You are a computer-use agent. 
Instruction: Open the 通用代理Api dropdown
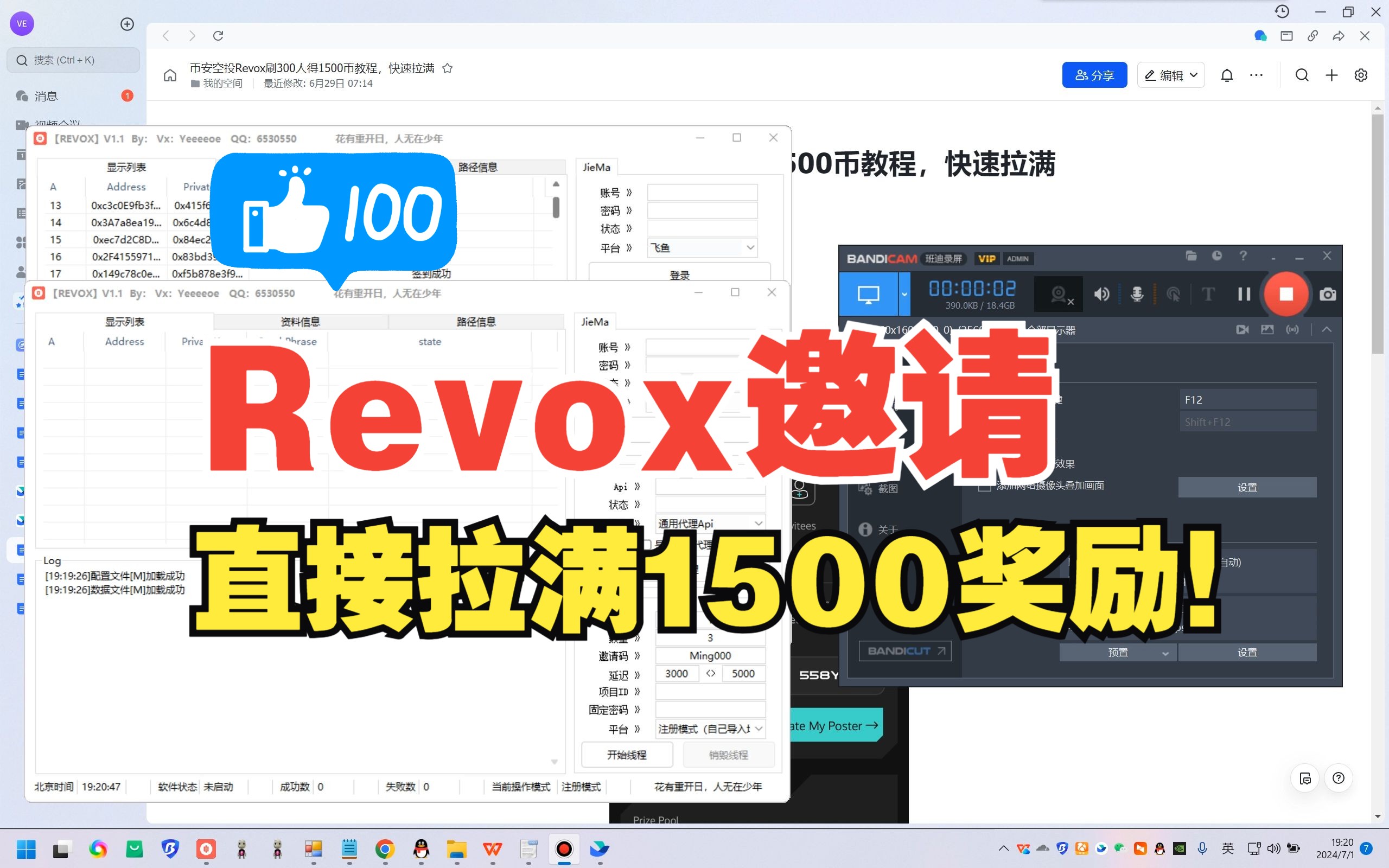tap(711, 524)
